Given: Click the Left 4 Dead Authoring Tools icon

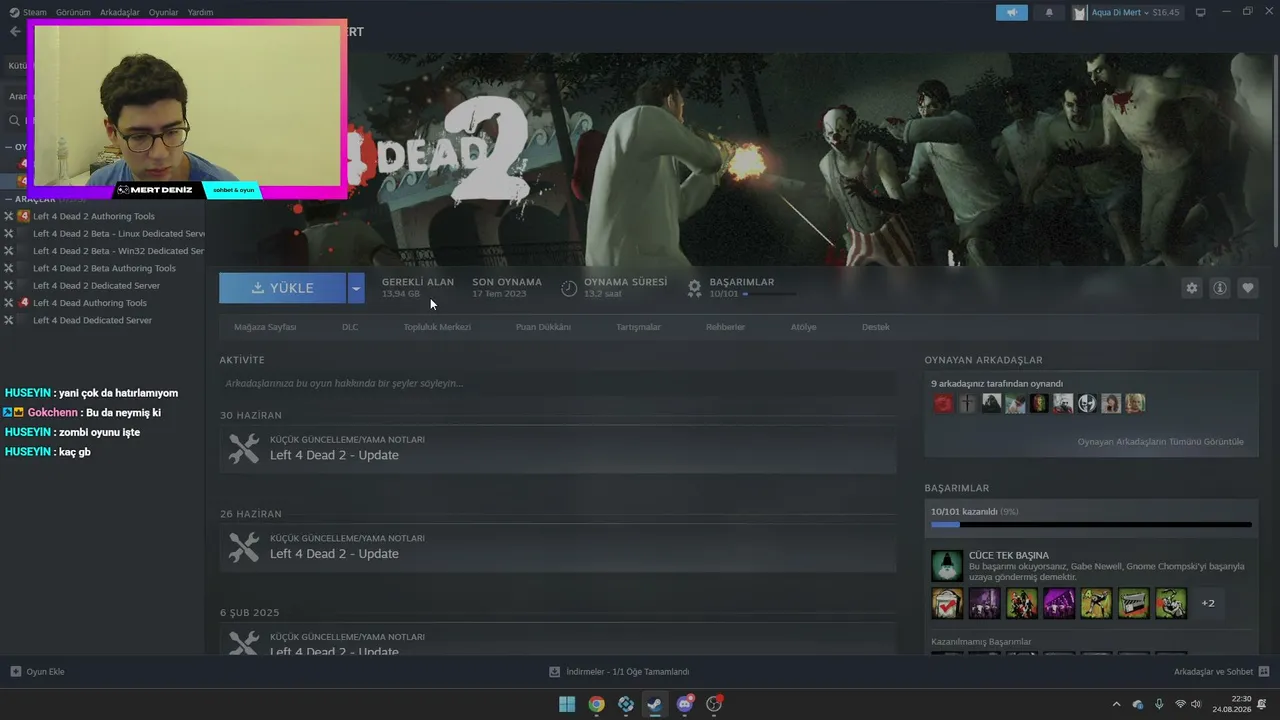Looking at the screenshot, I should pos(23,303).
